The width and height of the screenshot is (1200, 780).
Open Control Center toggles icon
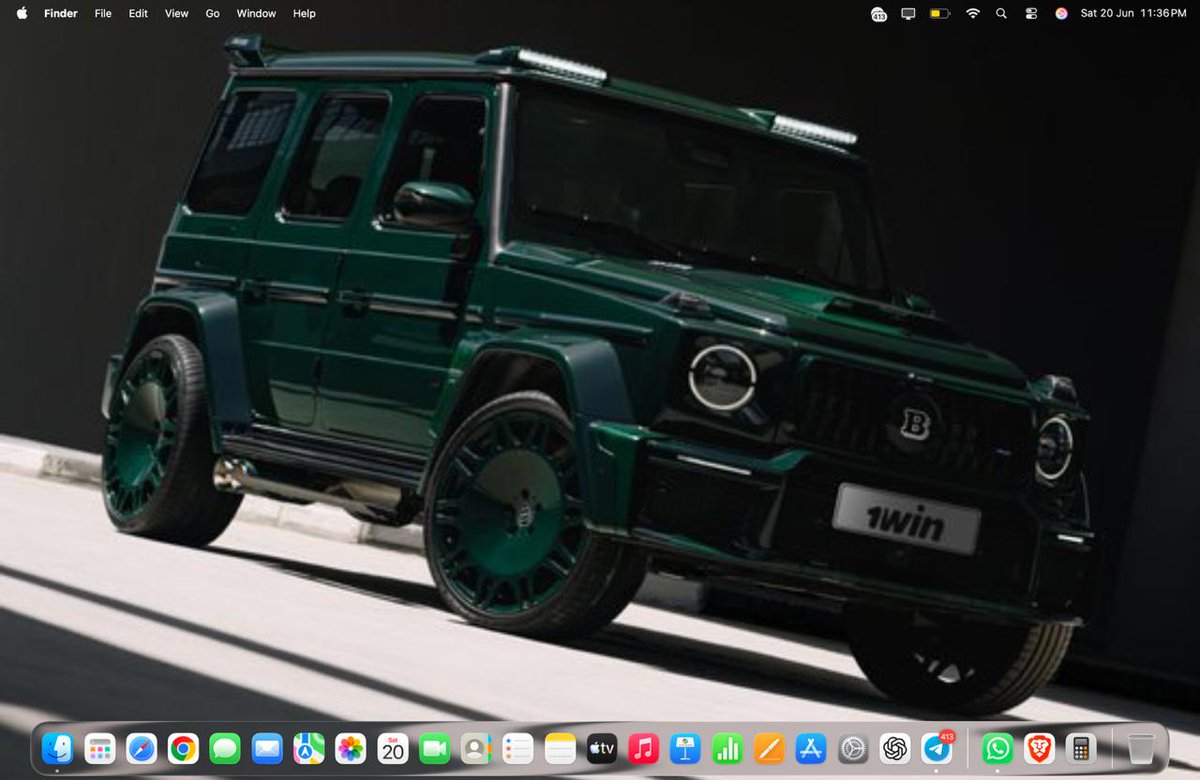tap(1031, 13)
